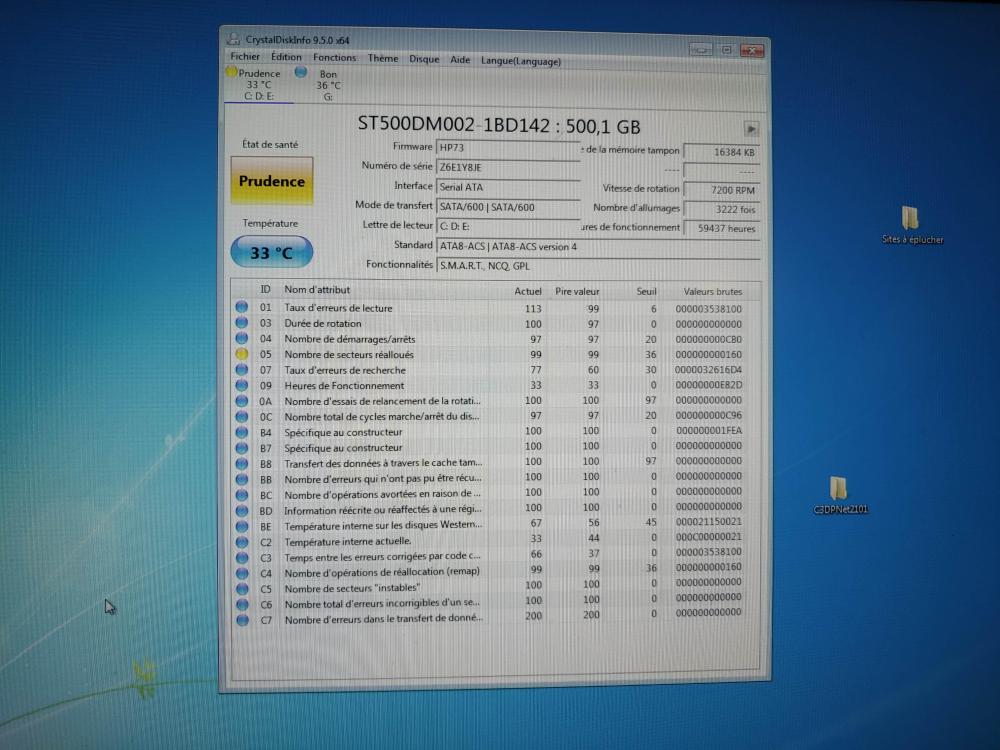The width and height of the screenshot is (1000, 750).
Task: Click status icon for attribute C2 temperature
Action: pyautogui.click(x=242, y=542)
